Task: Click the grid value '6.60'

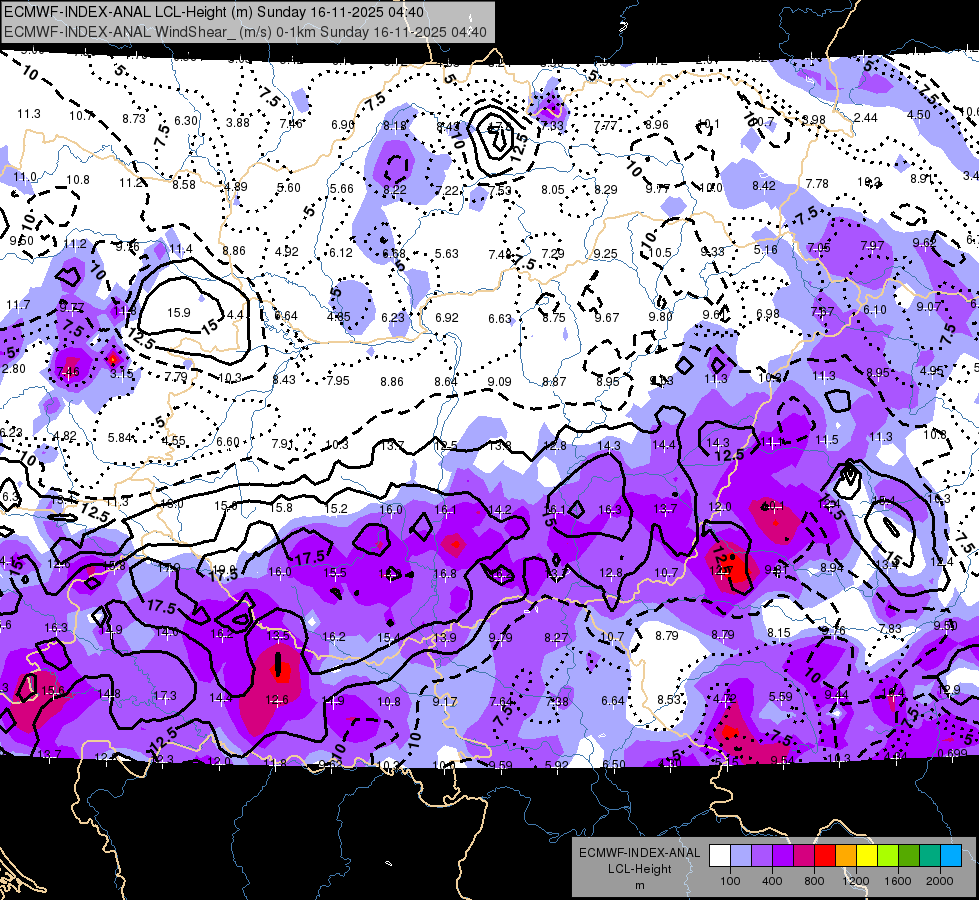Action: point(228,442)
